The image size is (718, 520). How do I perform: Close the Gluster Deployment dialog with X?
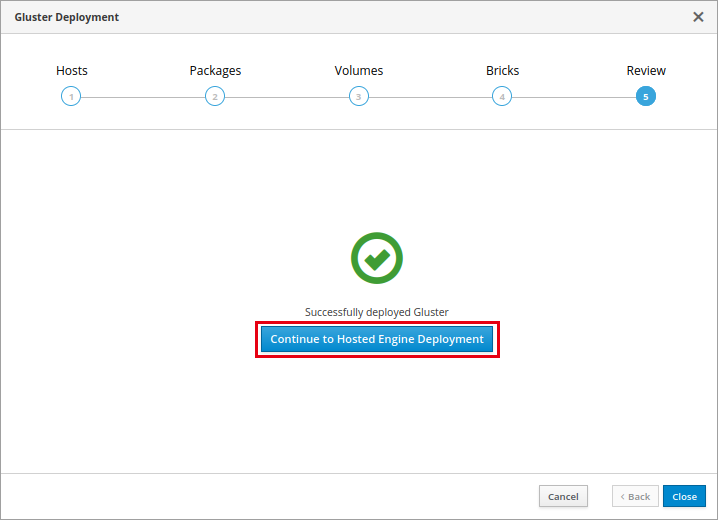pos(698,17)
